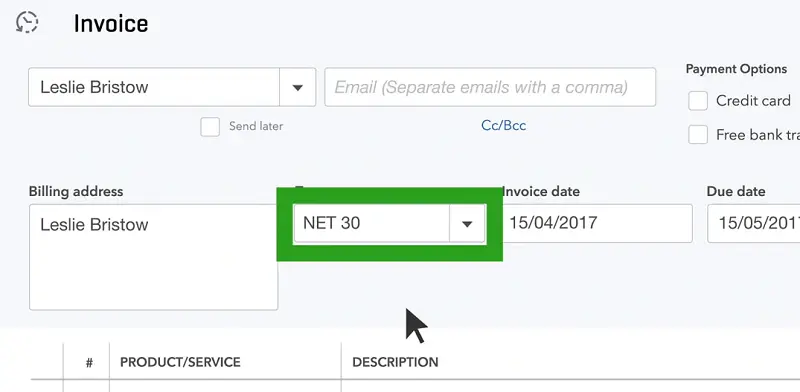Image resolution: width=800 pixels, height=392 pixels.
Task: Click the # column header
Action: click(x=89, y=363)
